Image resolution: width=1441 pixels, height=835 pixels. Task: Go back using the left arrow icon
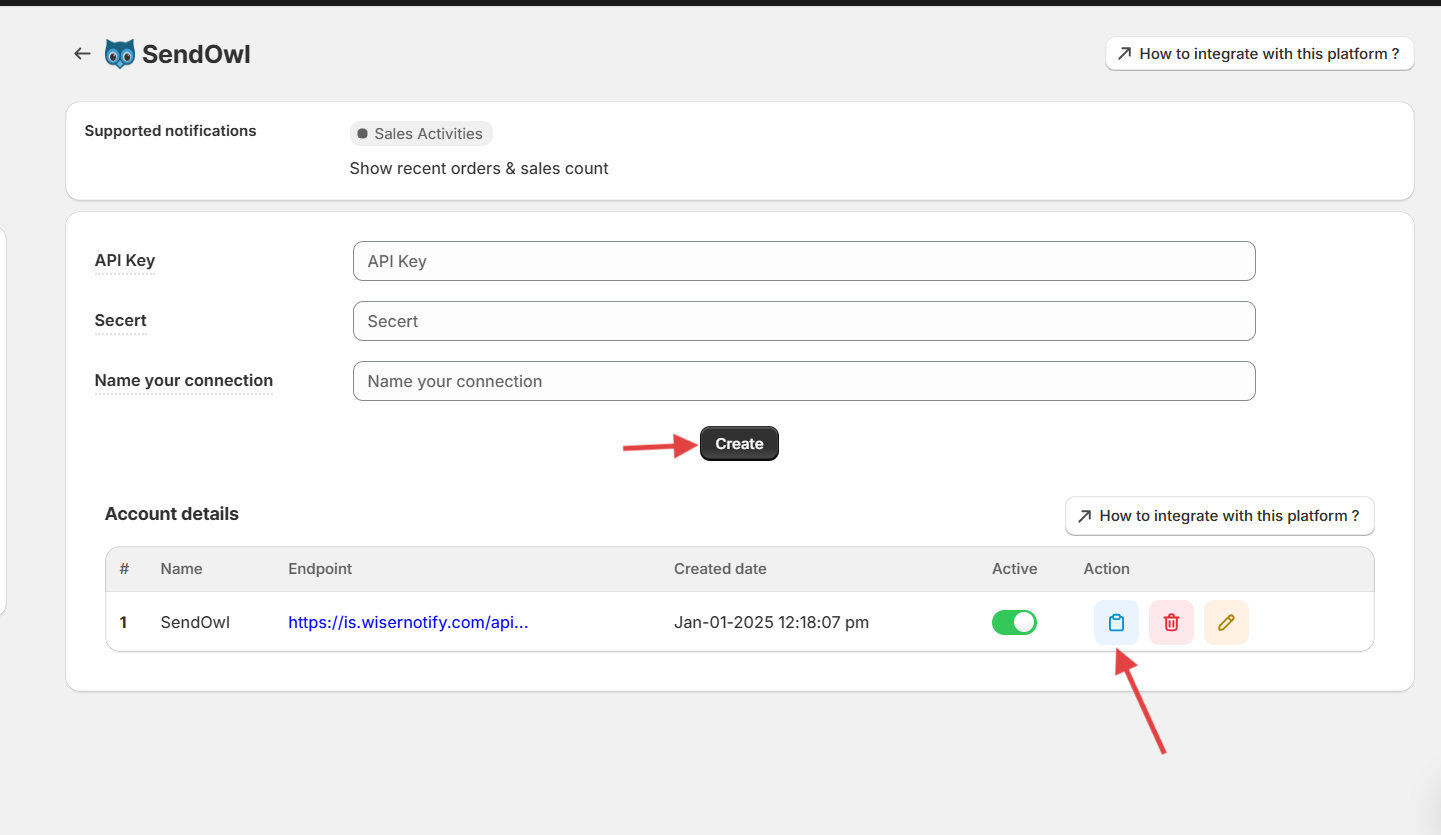pos(83,54)
